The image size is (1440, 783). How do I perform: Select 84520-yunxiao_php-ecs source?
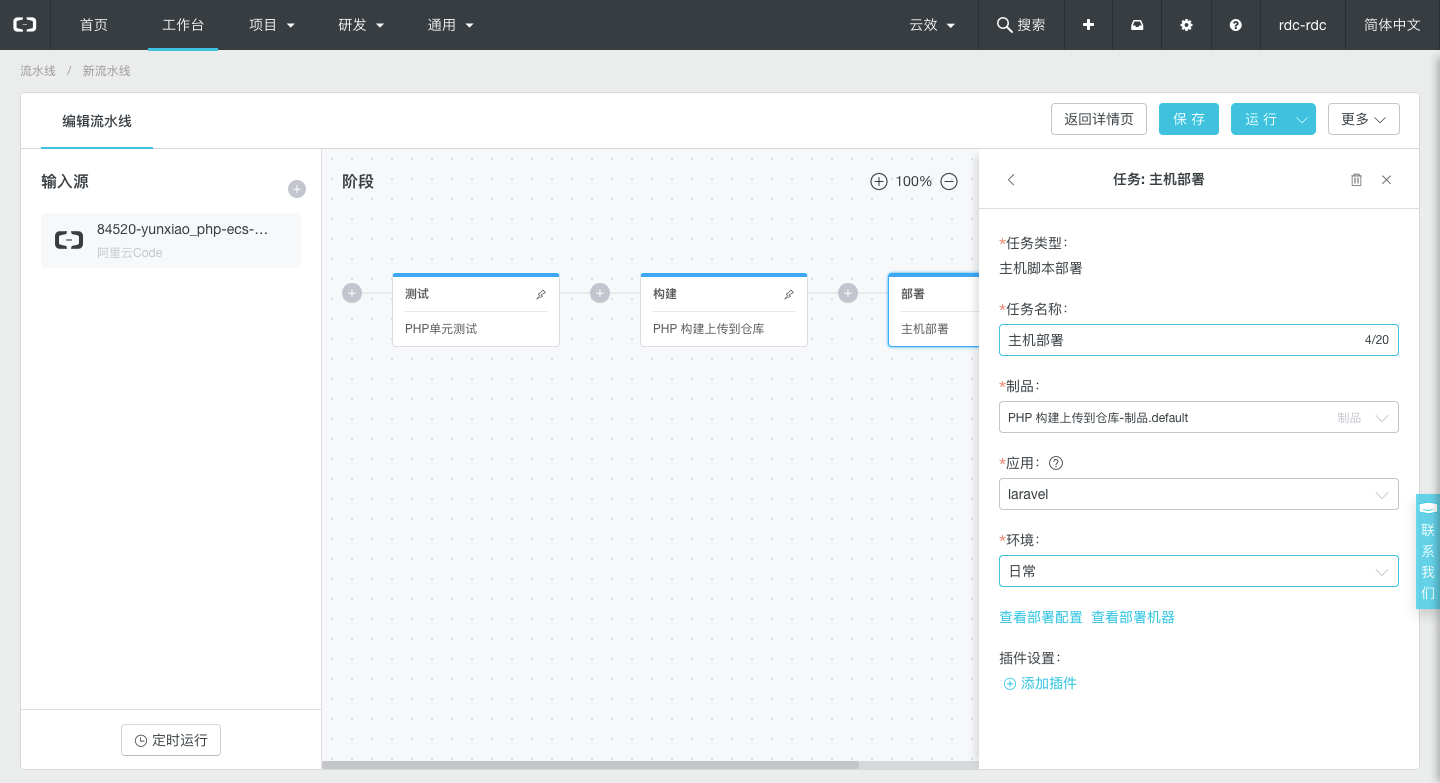[171, 240]
